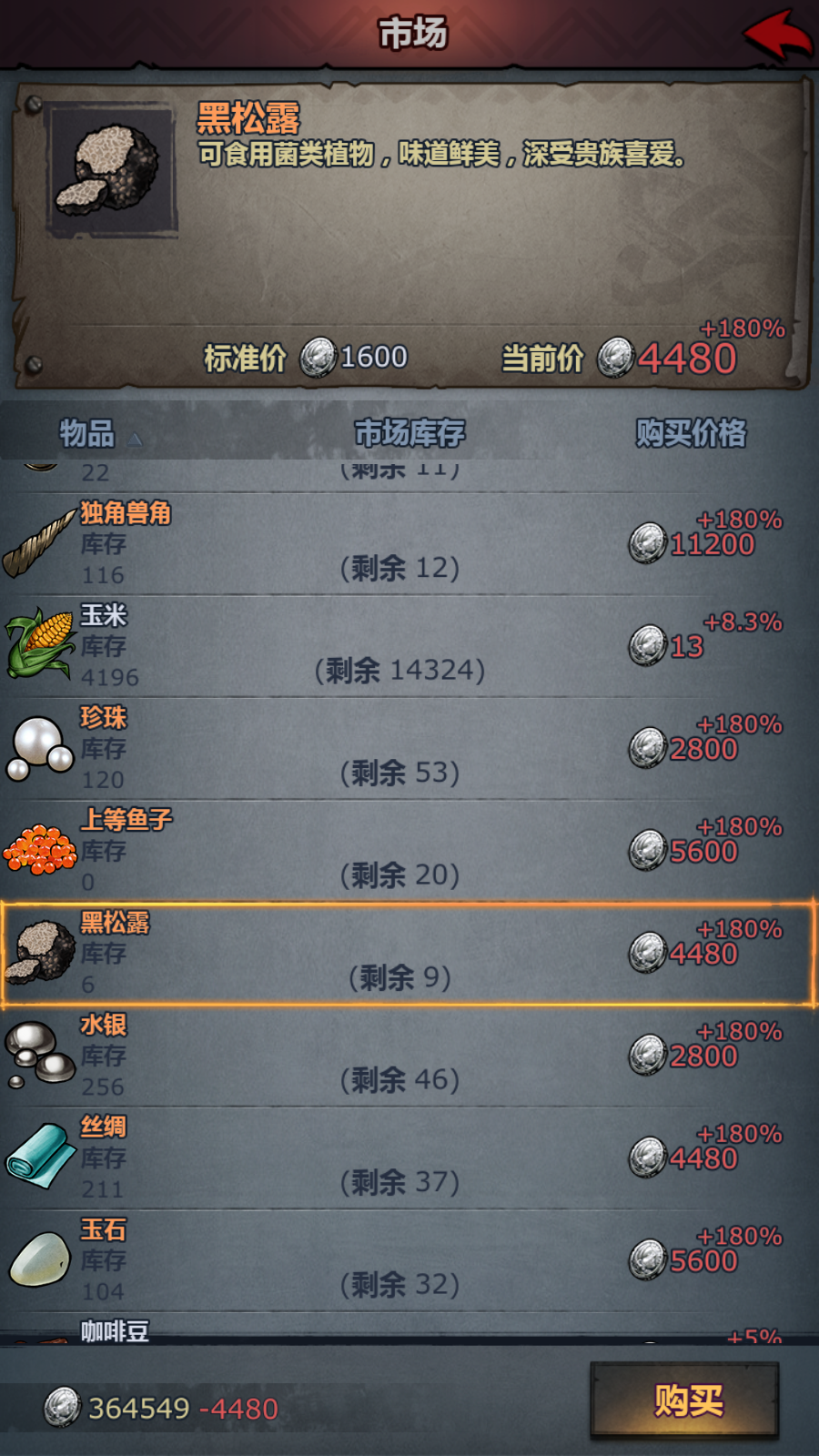Sort by the 购买价格 column header
Viewport: 819px width, 1456px height.
click(691, 433)
